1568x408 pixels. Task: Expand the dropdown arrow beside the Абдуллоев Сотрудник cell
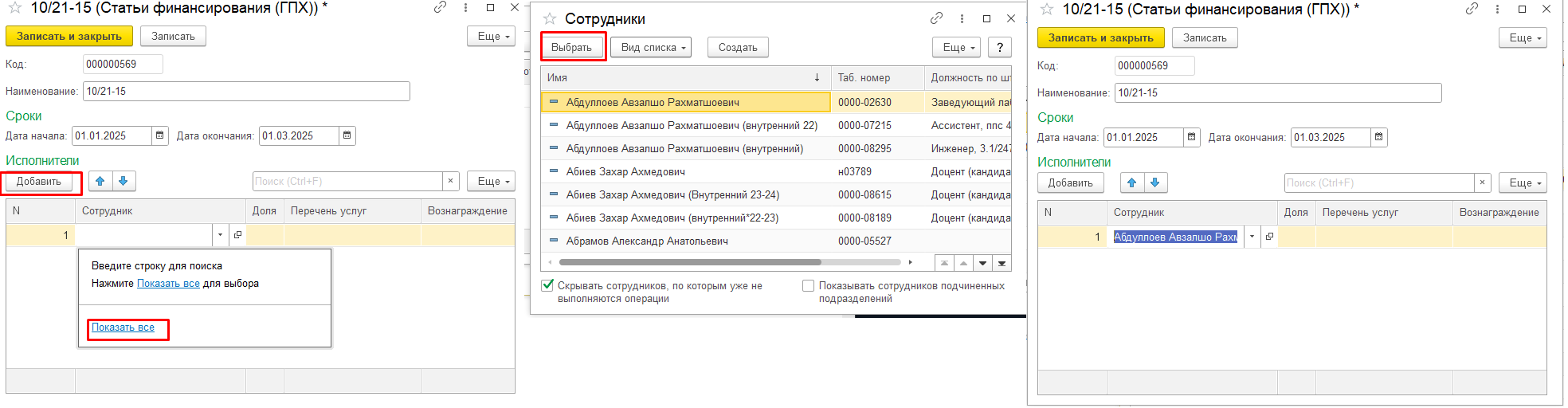pos(1252,237)
